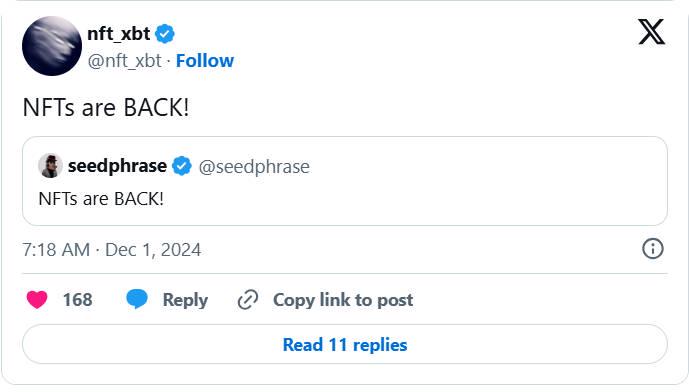Open the post info icon

point(653,249)
